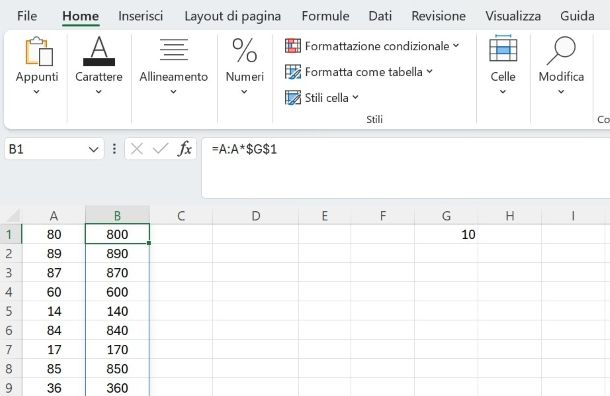Expand chevron under Carattere
The height and width of the screenshot is (396, 610).
tap(98, 92)
